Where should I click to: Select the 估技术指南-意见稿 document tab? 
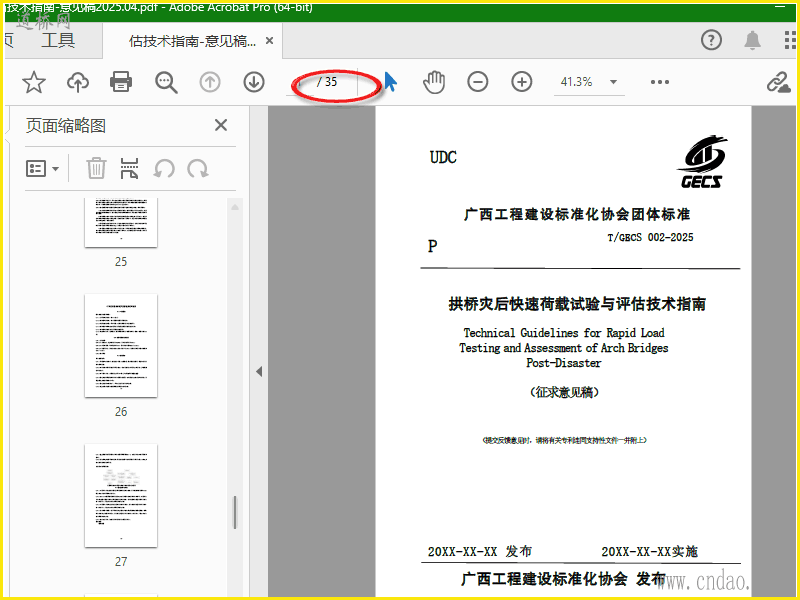point(192,41)
